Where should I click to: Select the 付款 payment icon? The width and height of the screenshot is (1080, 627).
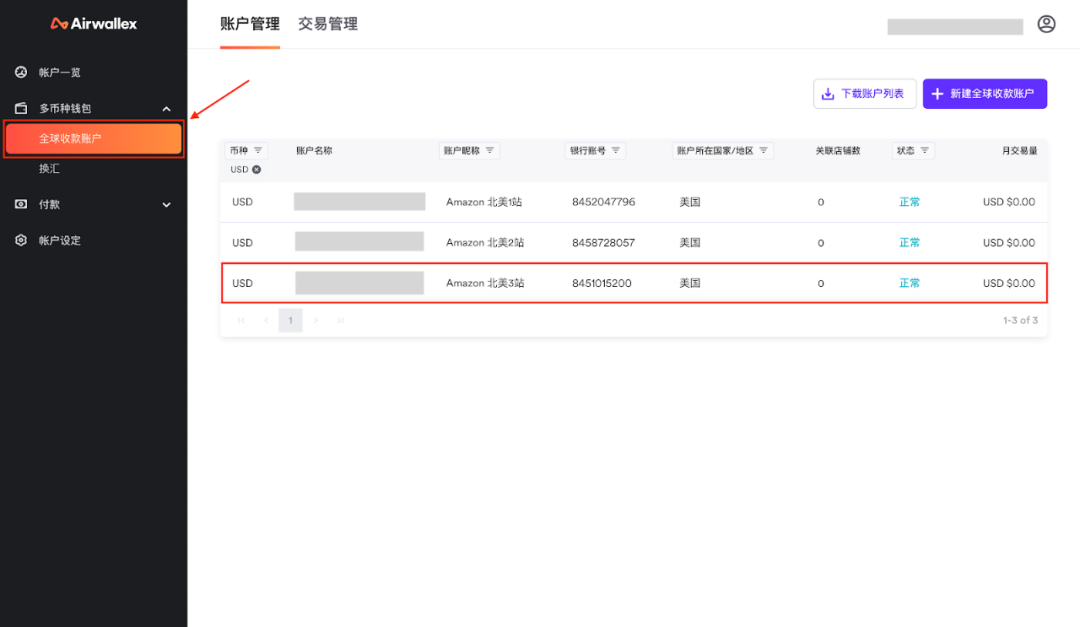pyautogui.click(x=22, y=204)
